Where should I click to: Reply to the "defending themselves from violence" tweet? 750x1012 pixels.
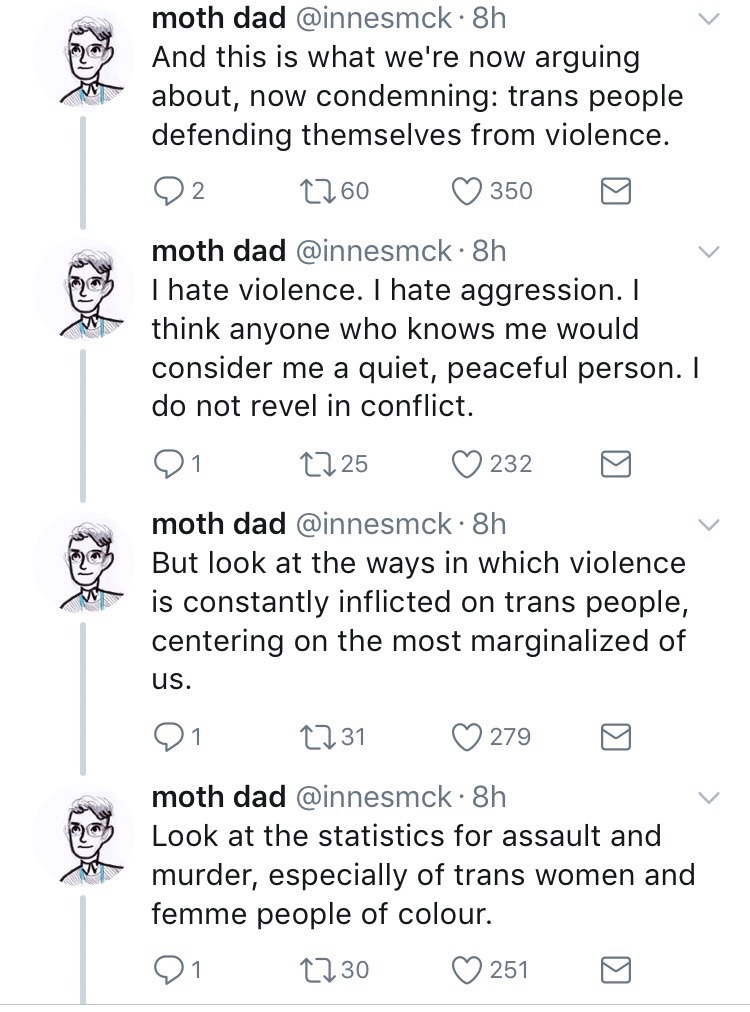pyautogui.click(x=168, y=190)
